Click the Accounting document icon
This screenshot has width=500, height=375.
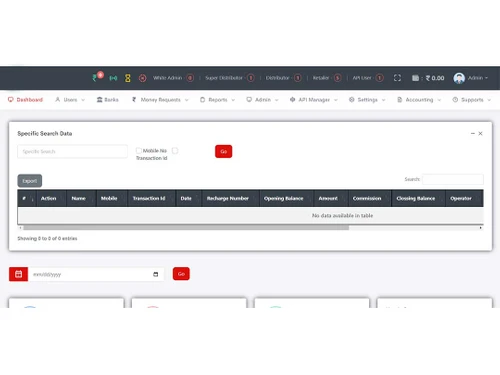tap(399, 100)
